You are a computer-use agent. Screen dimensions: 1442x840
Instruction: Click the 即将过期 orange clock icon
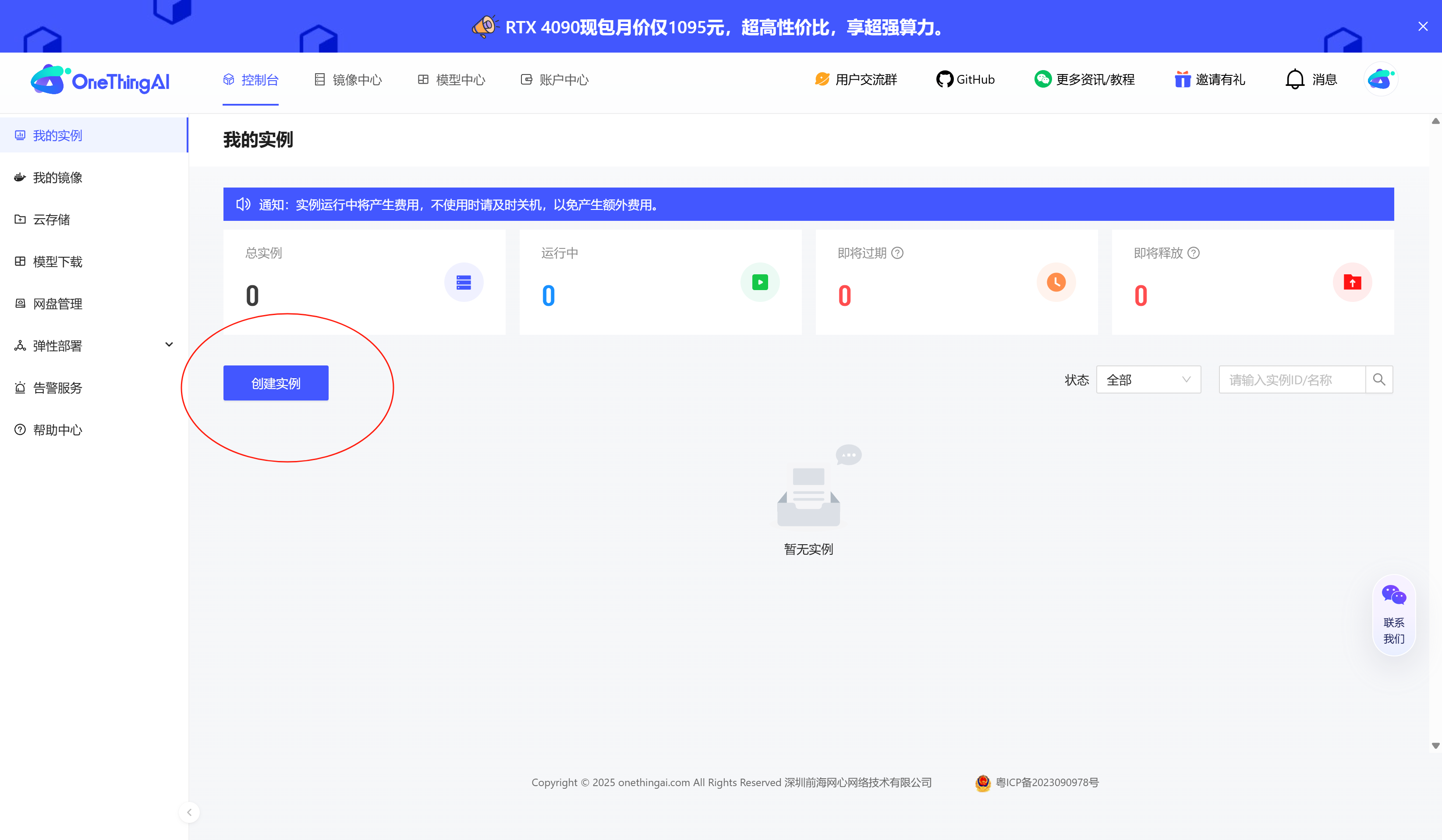pos(1056,282)
